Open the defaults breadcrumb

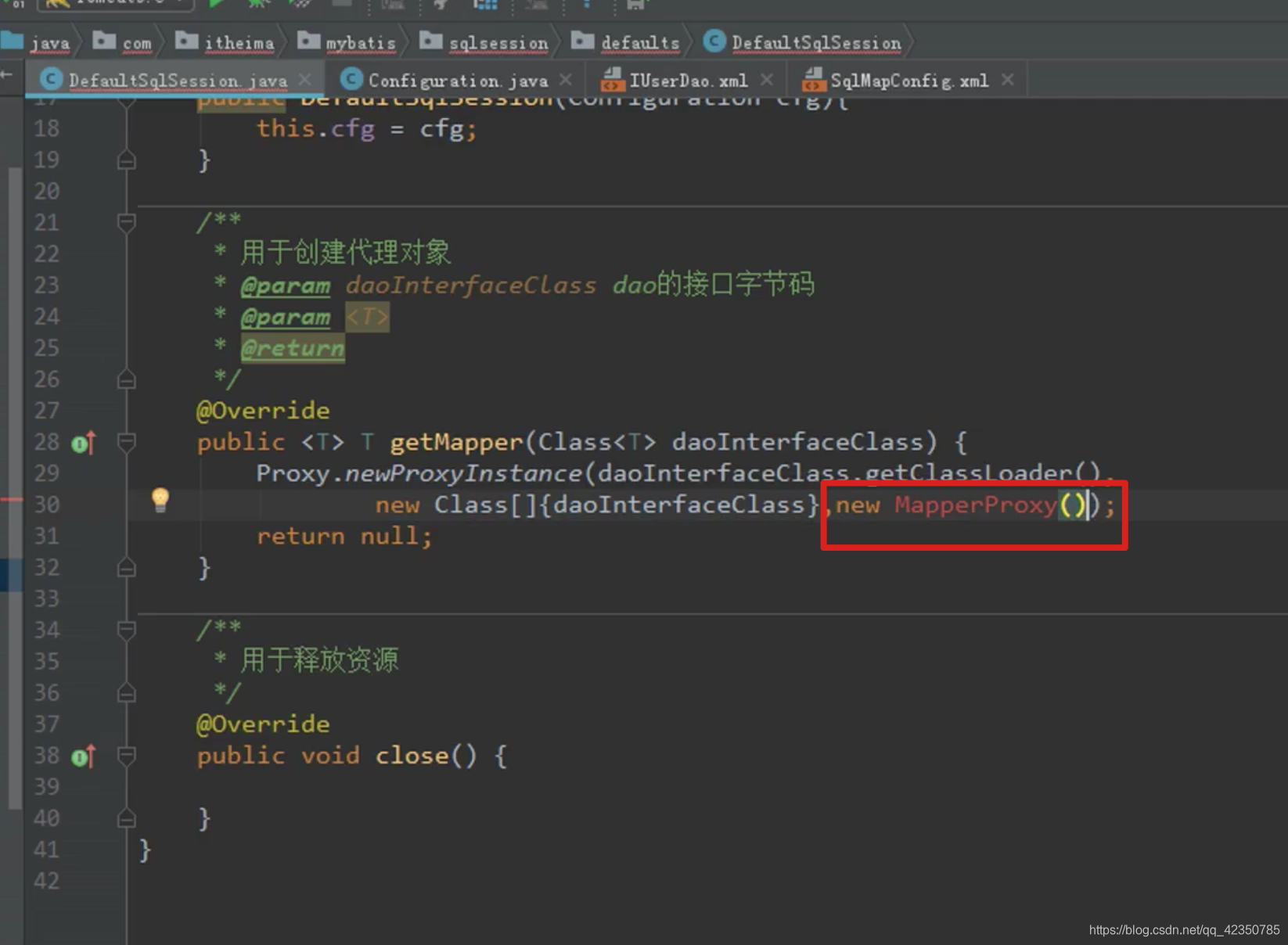click(640, 43)
